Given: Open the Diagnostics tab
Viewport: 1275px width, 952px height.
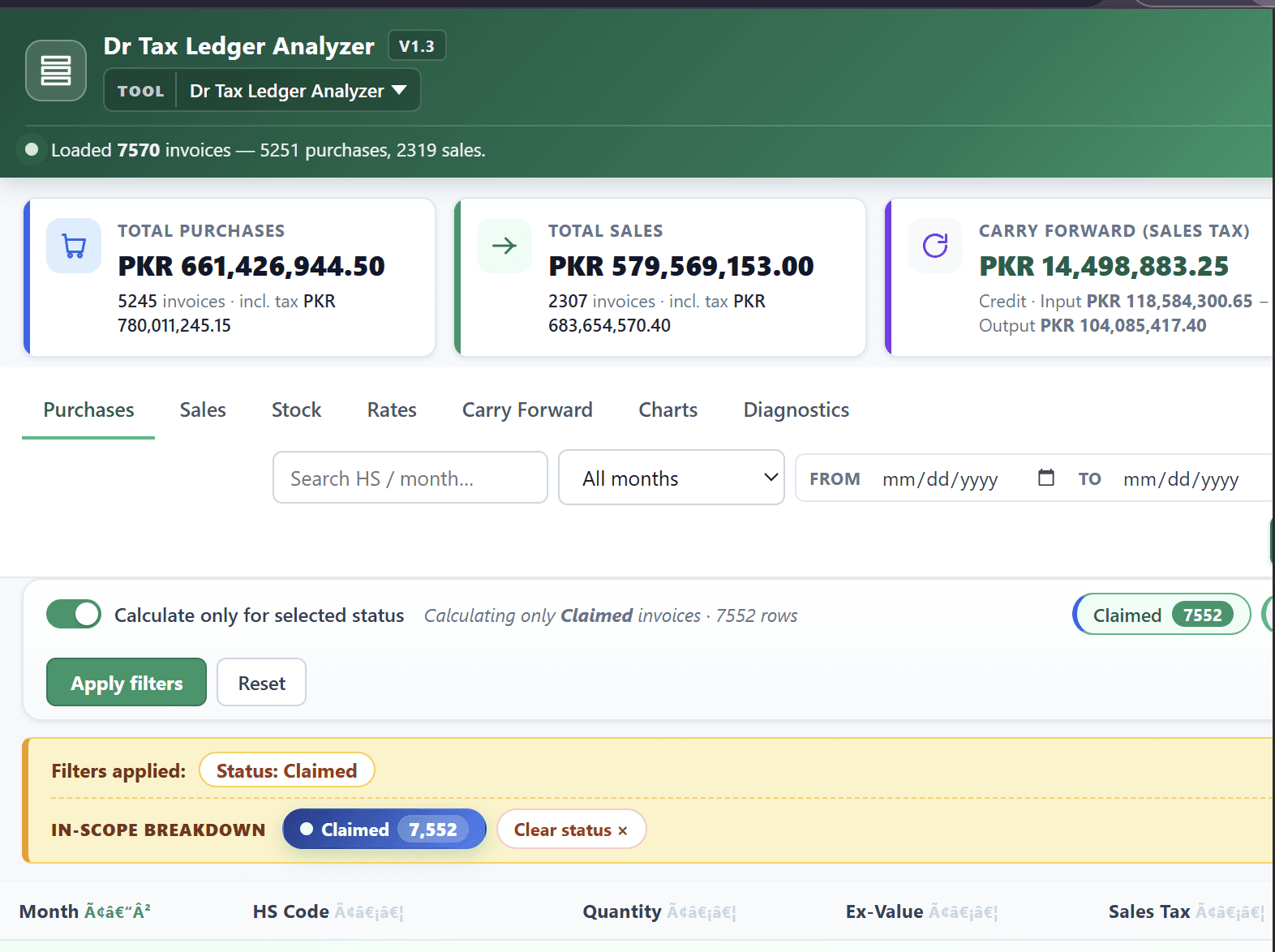Looking at the screenshot, I should tap(796, 410).
